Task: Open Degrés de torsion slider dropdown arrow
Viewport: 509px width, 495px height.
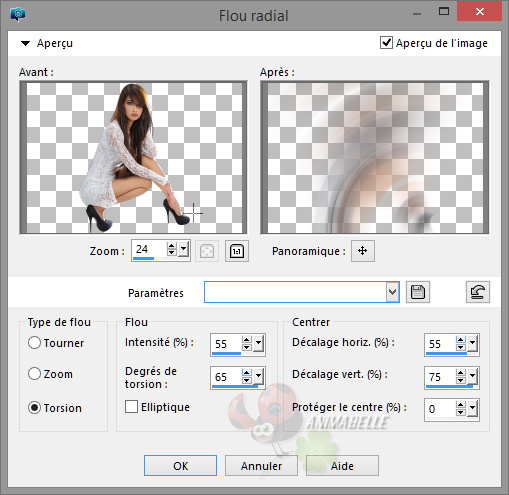Action: point(258,376)
